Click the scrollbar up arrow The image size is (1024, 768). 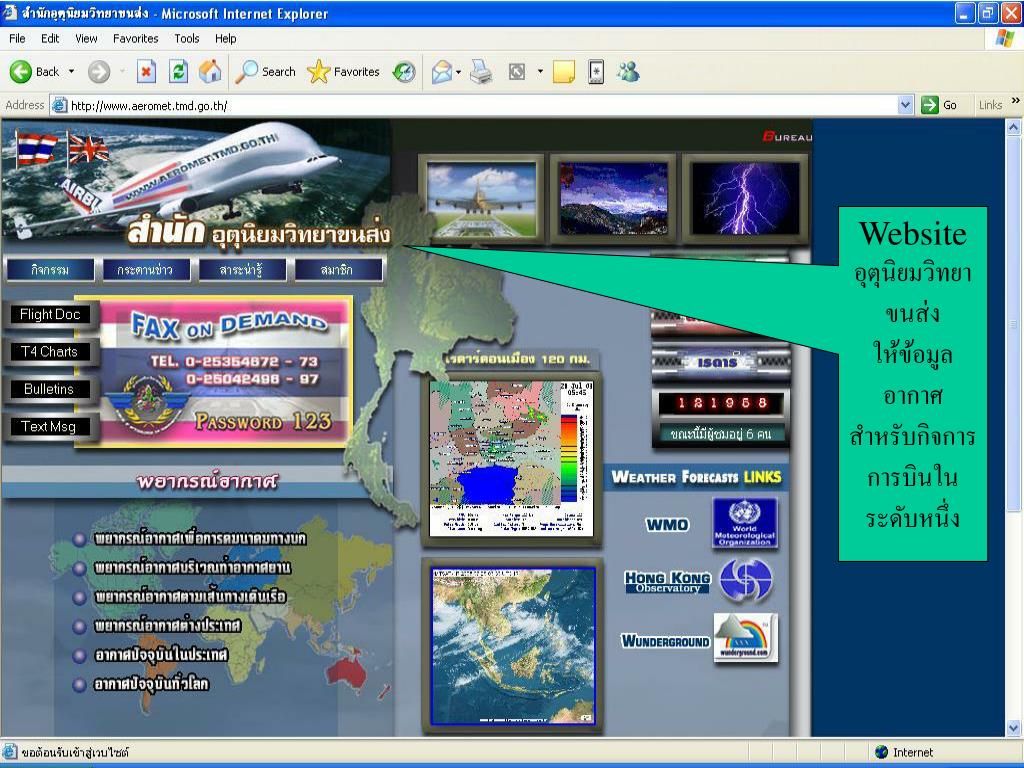1014,127
